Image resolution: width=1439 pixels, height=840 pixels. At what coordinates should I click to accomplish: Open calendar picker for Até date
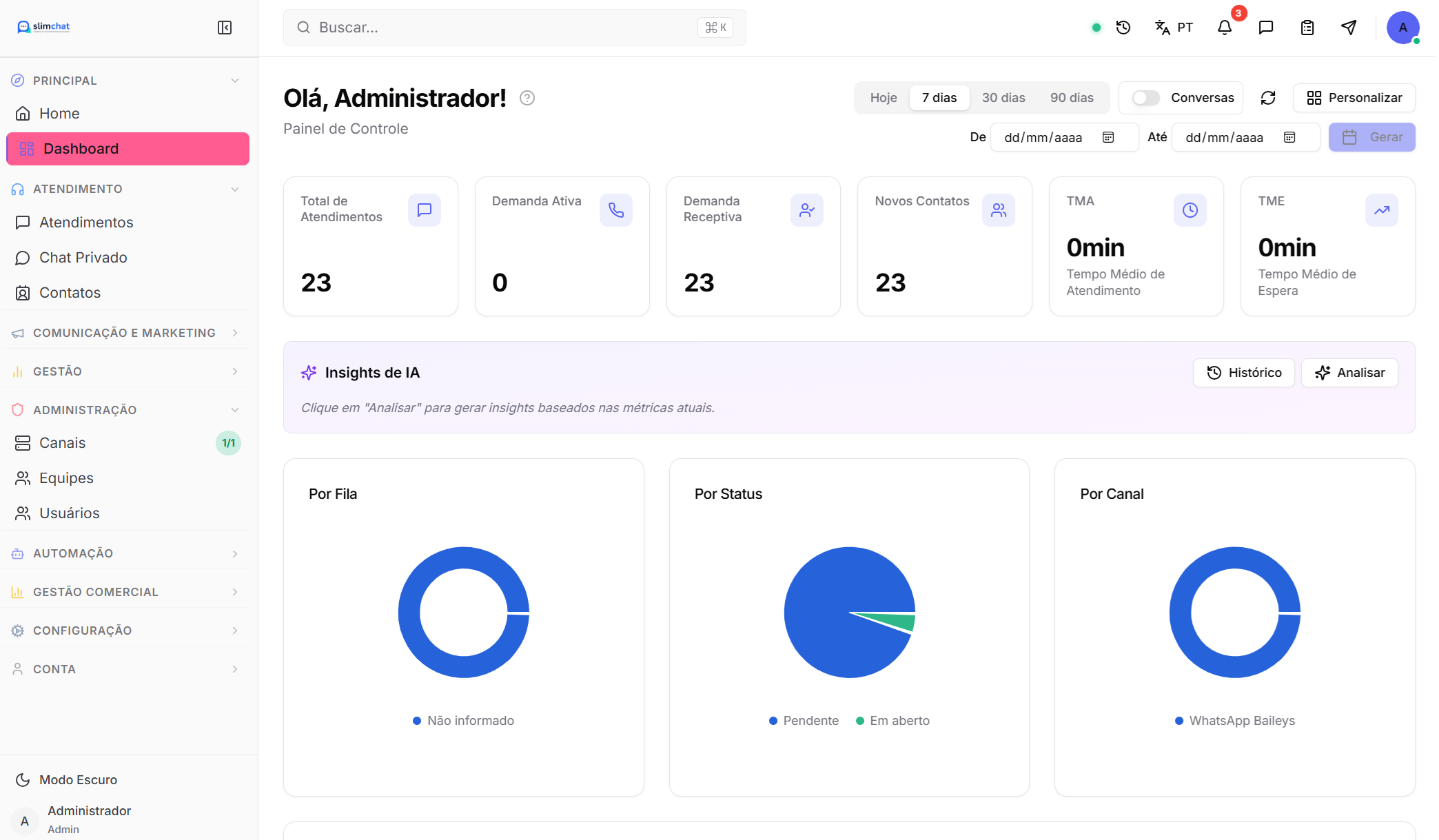pyautogui.click(x=1289, y=137)
